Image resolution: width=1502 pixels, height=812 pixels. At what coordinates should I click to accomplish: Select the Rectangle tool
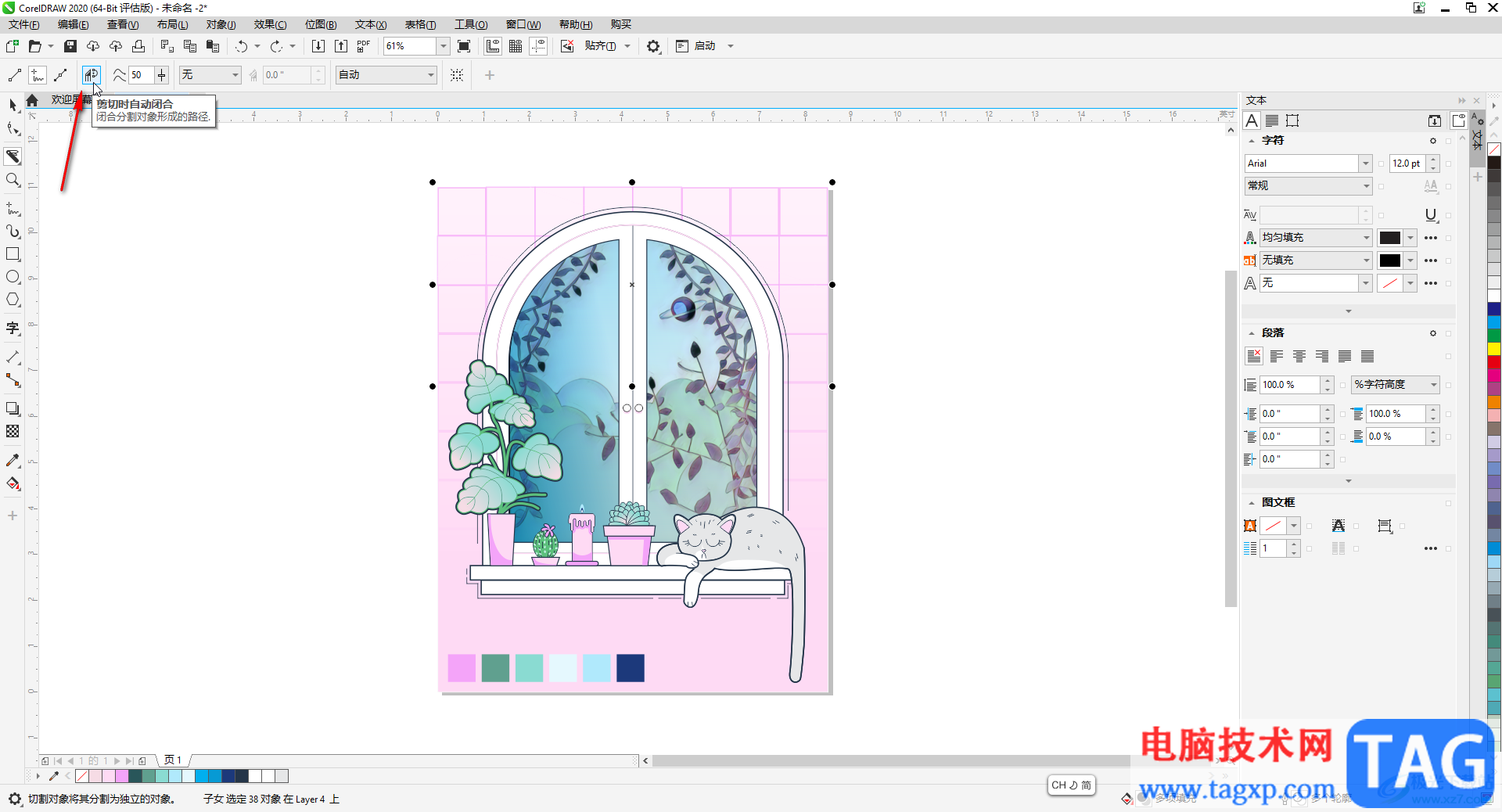click(x=13, y=254)
